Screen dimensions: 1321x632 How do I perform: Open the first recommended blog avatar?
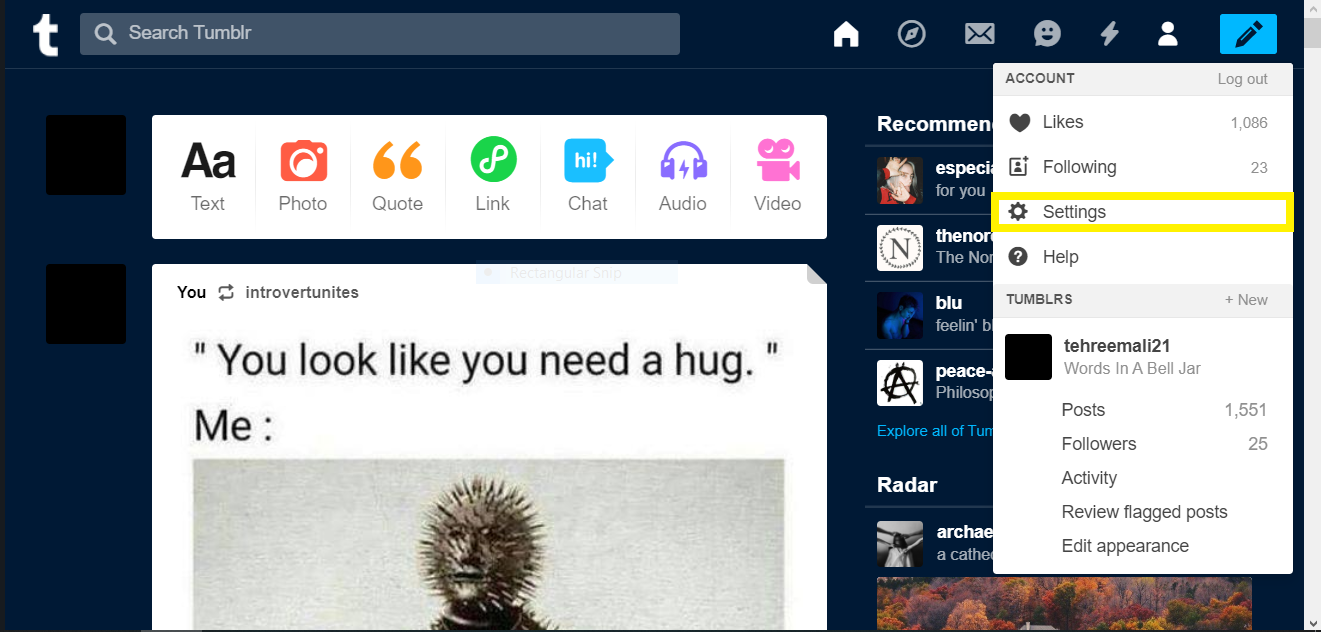click(x=900, y=179)
